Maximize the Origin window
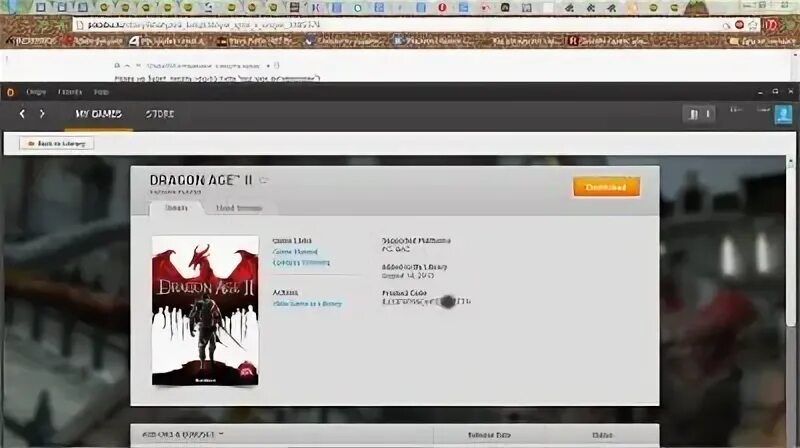 coord(776,92)
